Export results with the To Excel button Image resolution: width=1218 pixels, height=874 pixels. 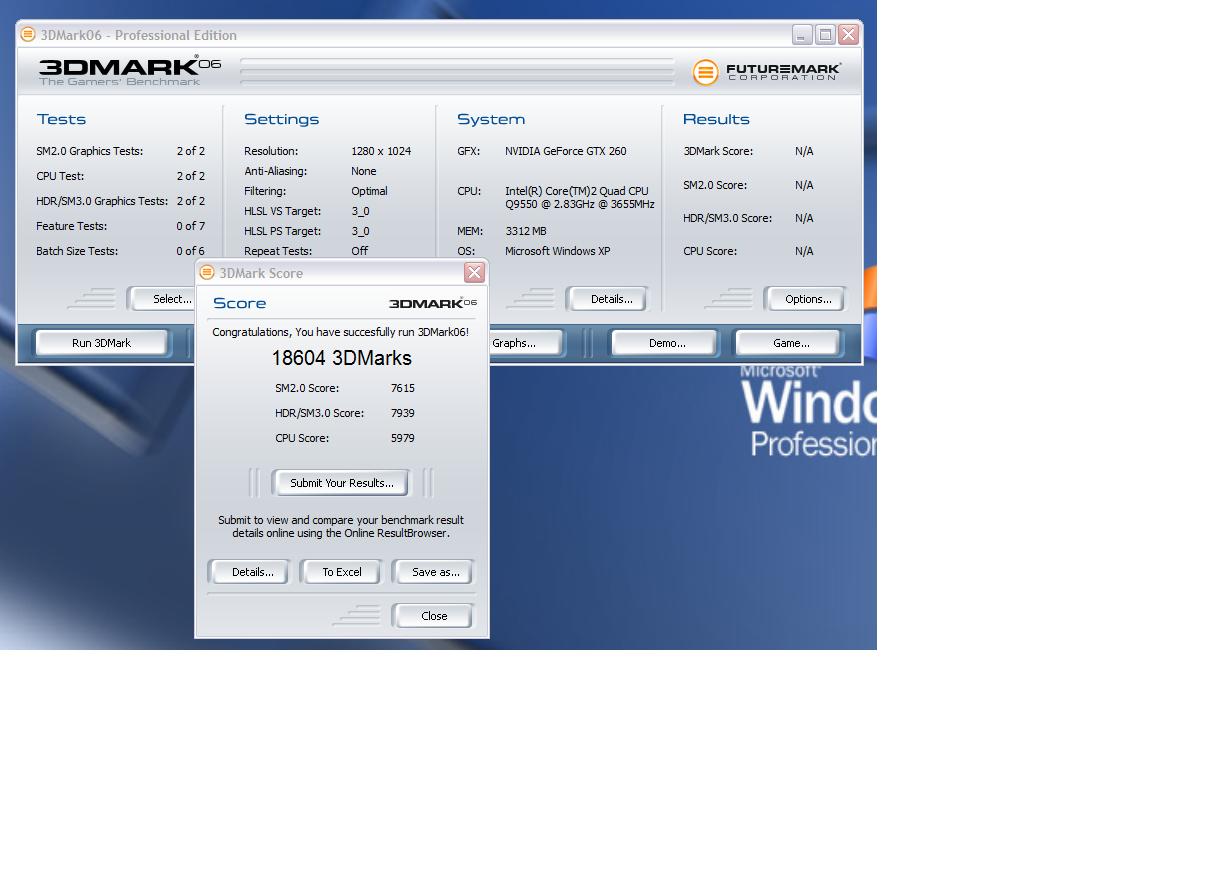342,572
